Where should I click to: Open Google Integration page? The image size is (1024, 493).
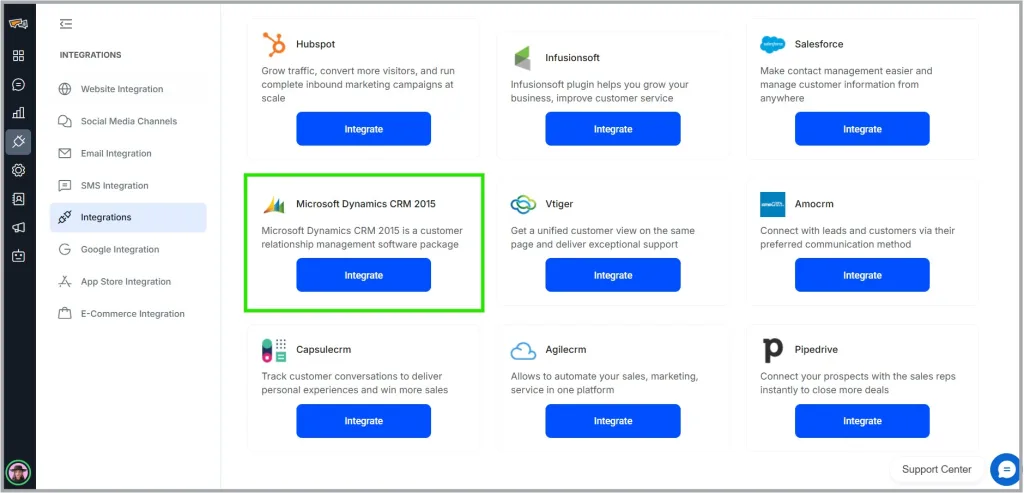click(119, 249)
